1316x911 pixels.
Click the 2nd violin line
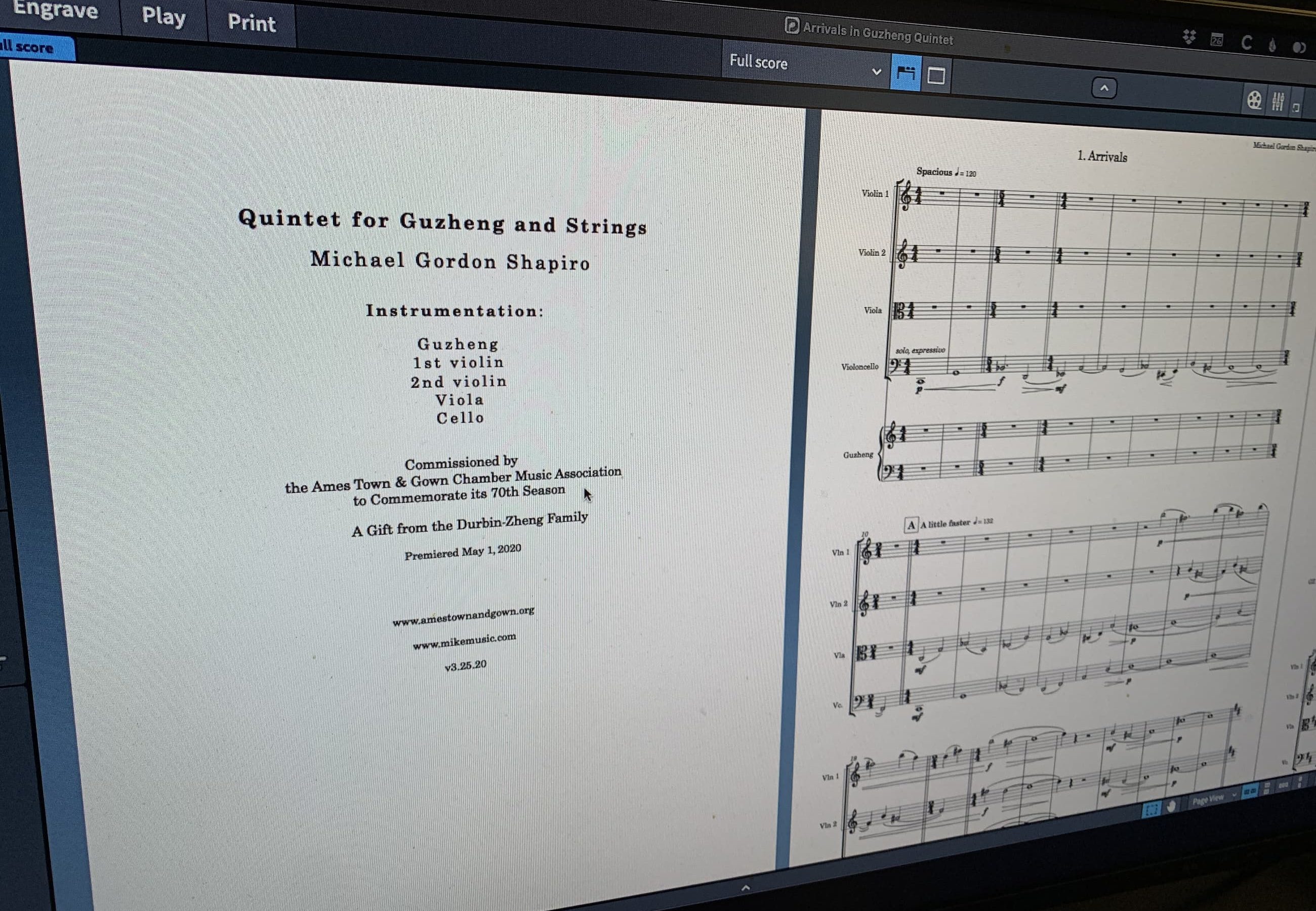pos(458,381)
